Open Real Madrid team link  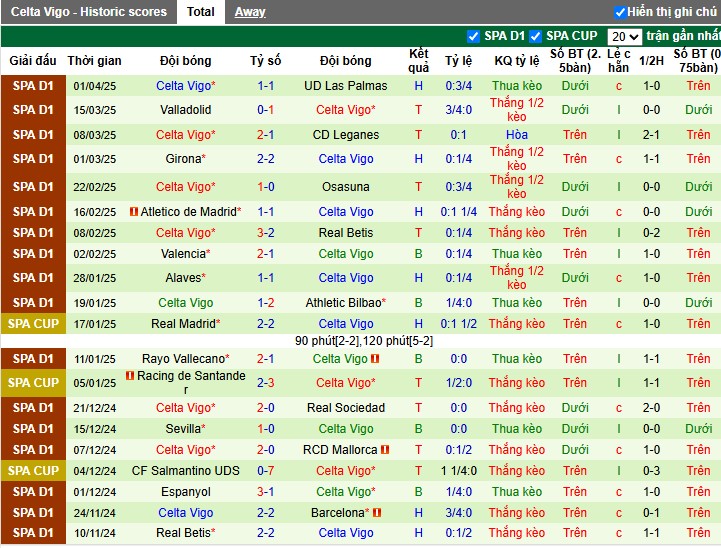tap(183, 324)
